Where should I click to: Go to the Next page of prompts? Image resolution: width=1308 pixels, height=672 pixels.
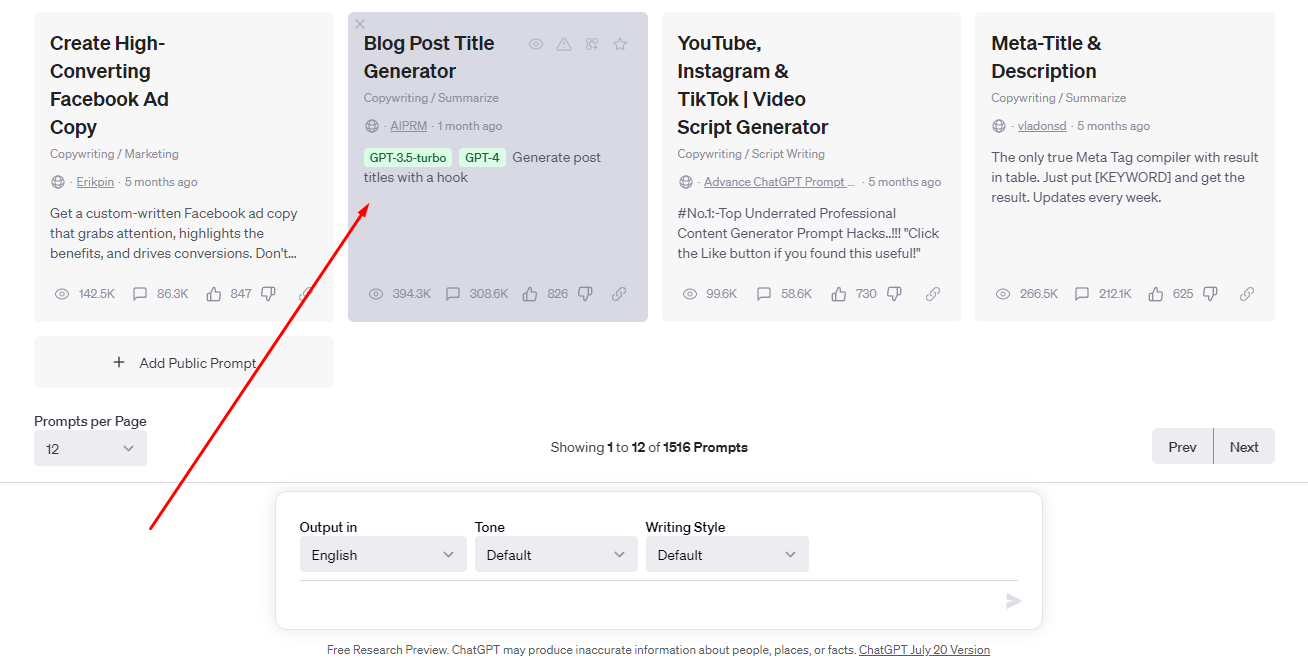coord(1244,447)
